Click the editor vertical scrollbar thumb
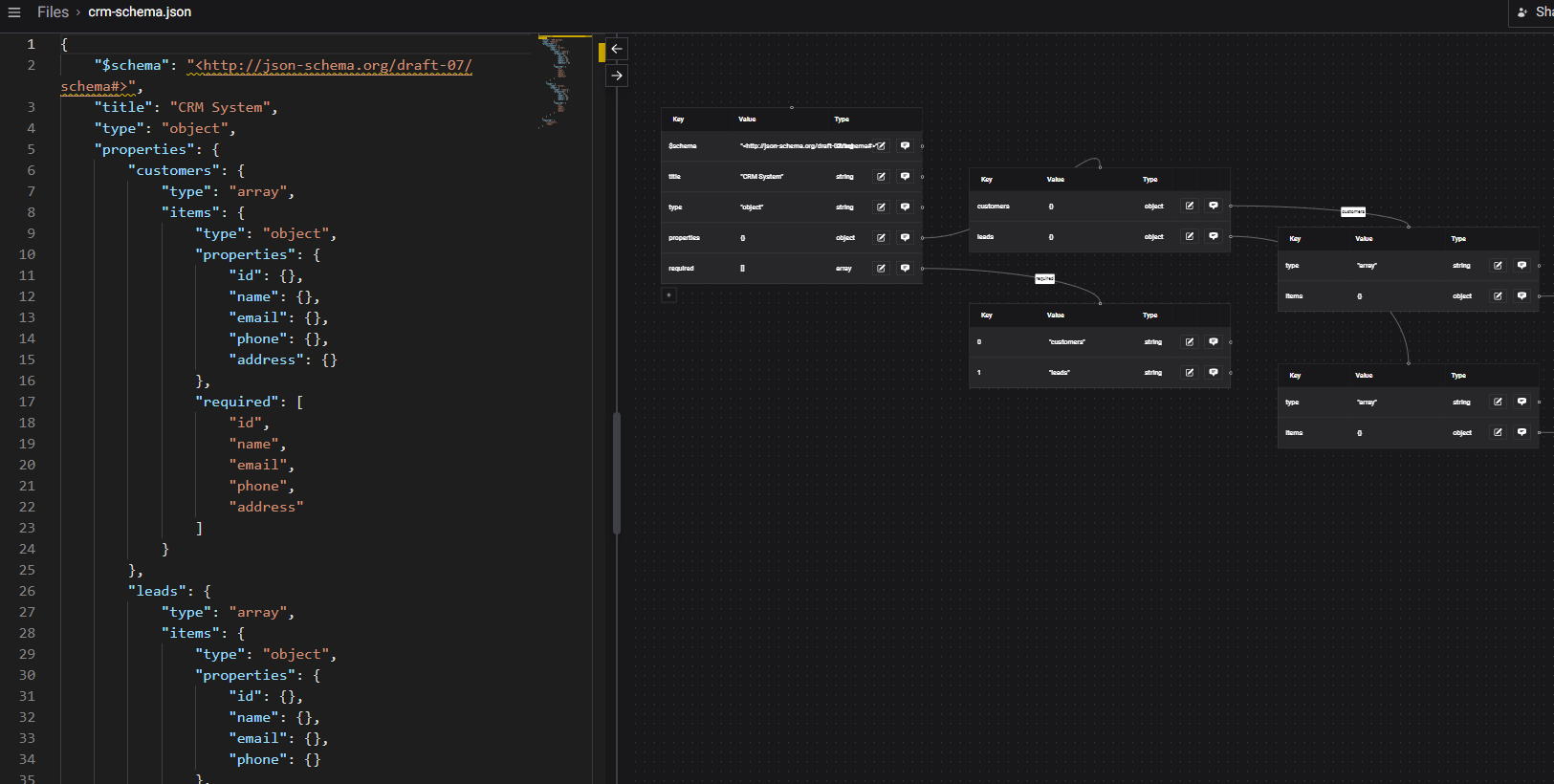The width and height of the screenshot is (1554, 784). pos(617,473)
